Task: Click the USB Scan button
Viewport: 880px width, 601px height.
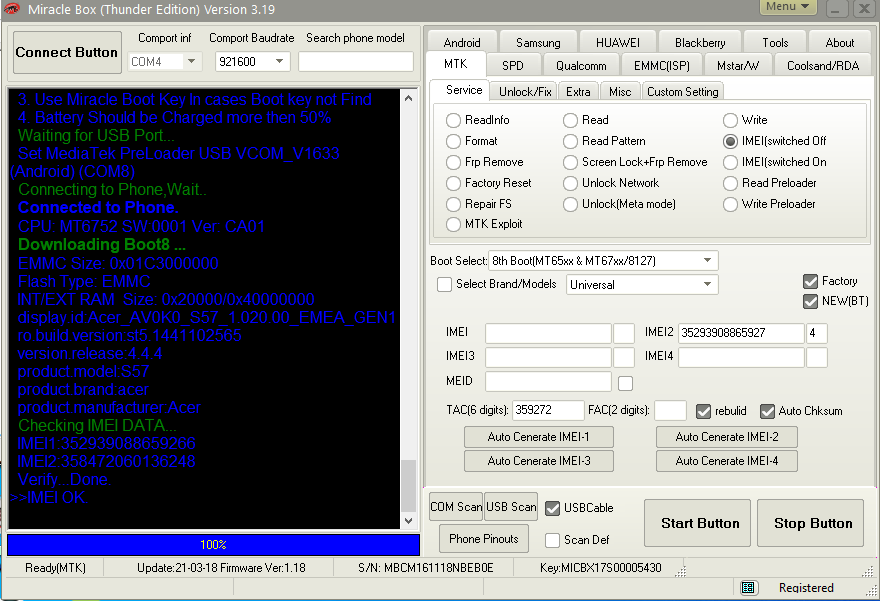Action: tap(511, 507)
